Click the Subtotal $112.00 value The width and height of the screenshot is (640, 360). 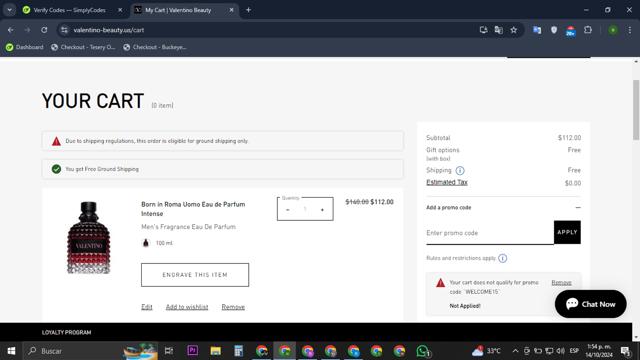click(x=569, y=138)
